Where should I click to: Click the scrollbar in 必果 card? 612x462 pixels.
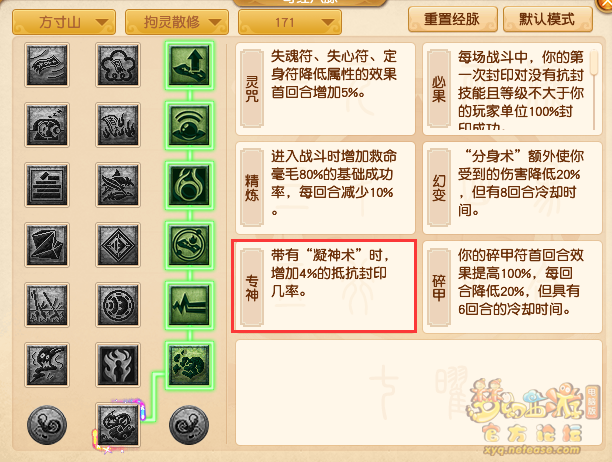[594, 89]
